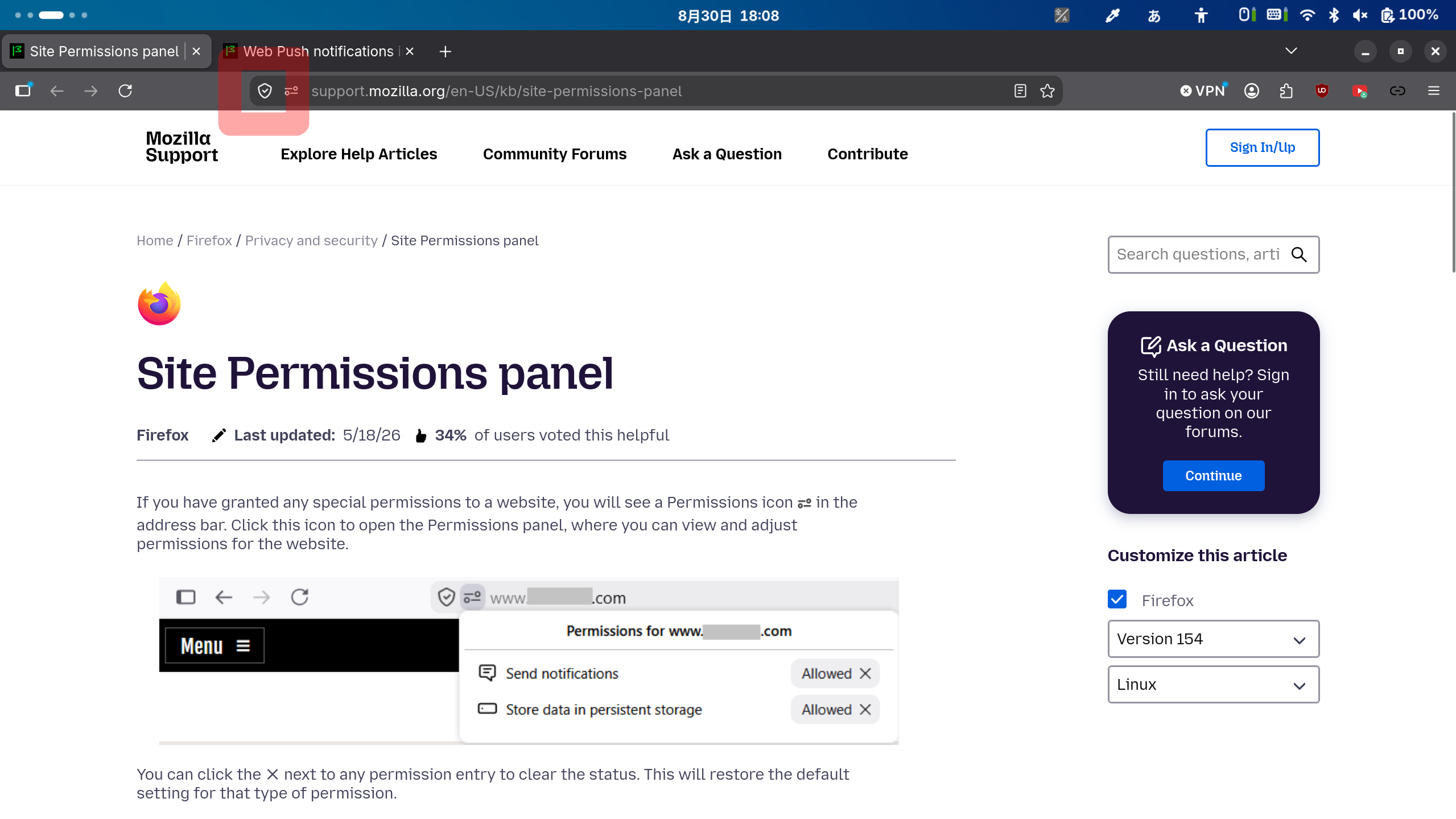This screenshot has width=1456, height=819.
Task: Open the keyboard battery indicator
Action: [1277, 14]
